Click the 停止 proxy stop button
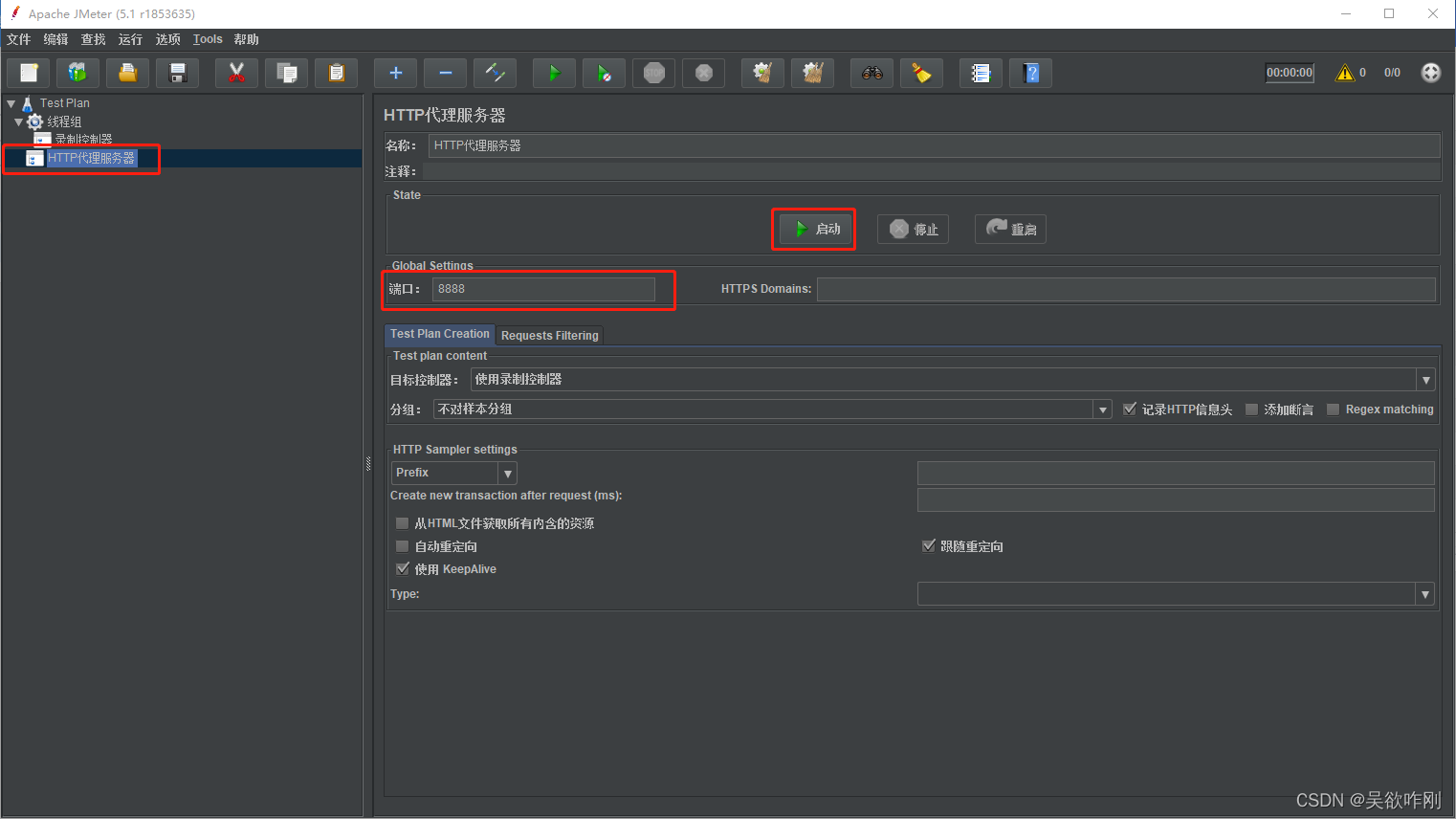 913,230
